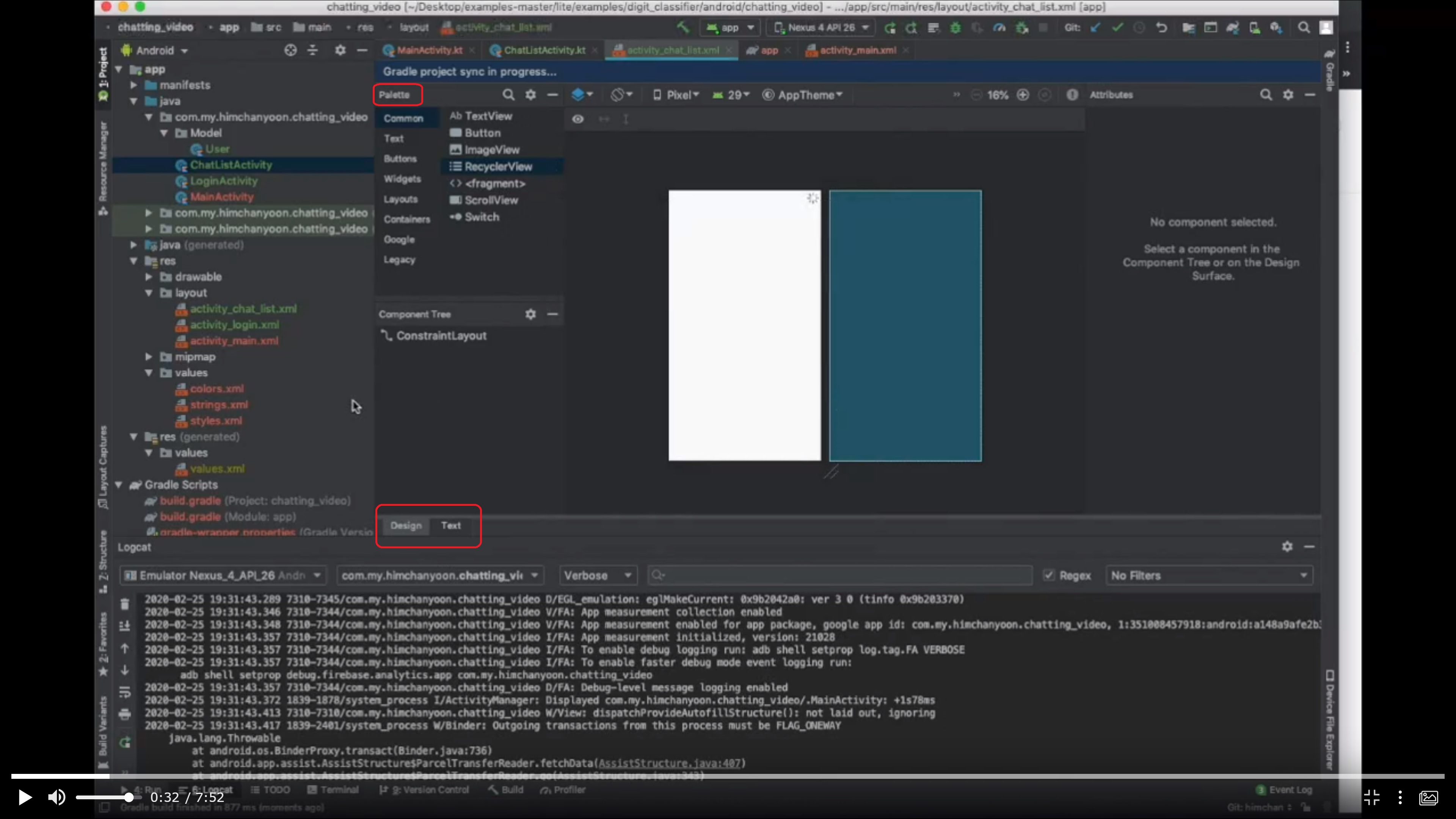Switch to the ChatListActivity.kt tab
Screen dimensions: 1456x819
[x=544, y=50]
